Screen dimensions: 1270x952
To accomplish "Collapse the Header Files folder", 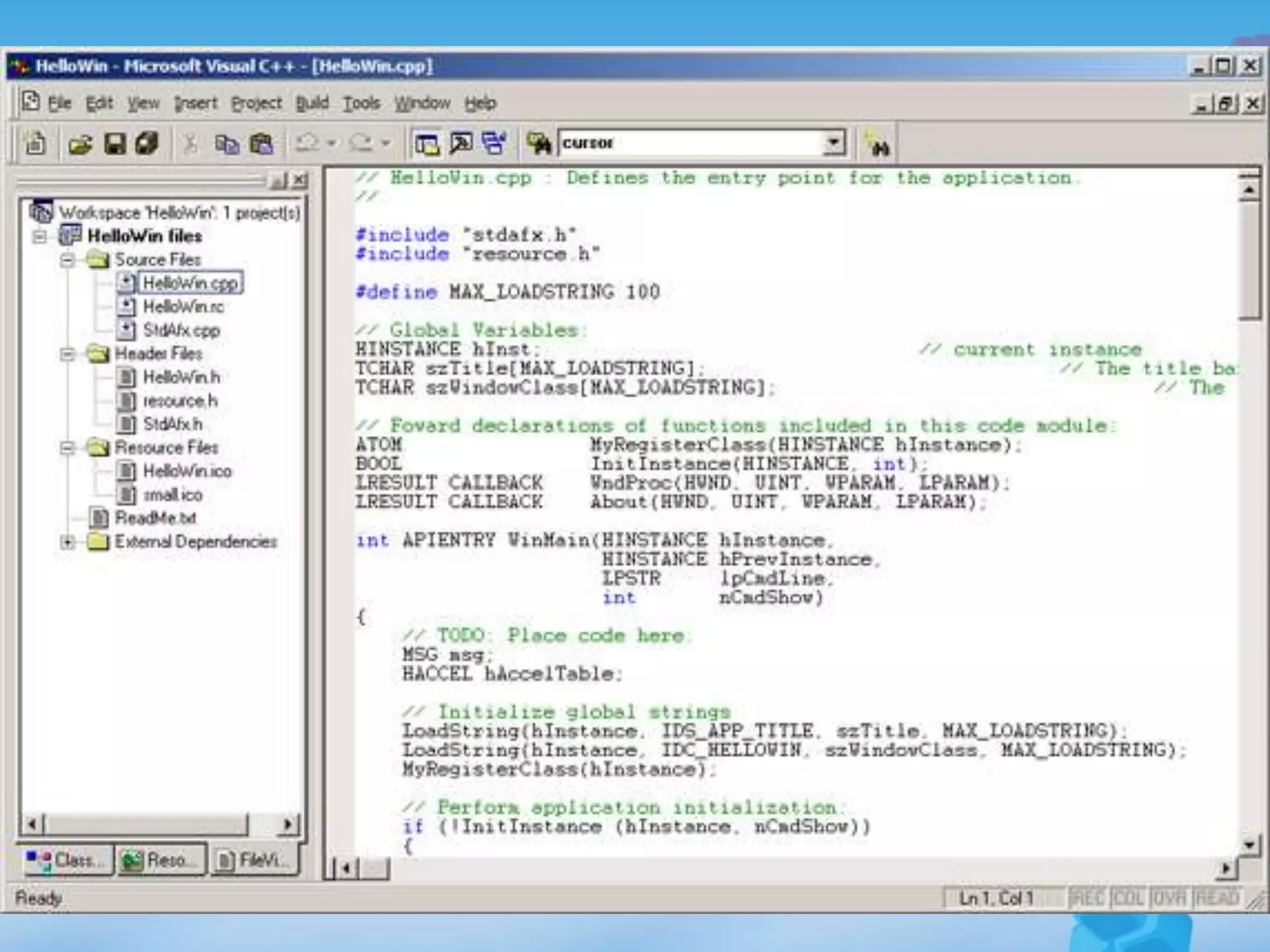I will click(68, 354).
